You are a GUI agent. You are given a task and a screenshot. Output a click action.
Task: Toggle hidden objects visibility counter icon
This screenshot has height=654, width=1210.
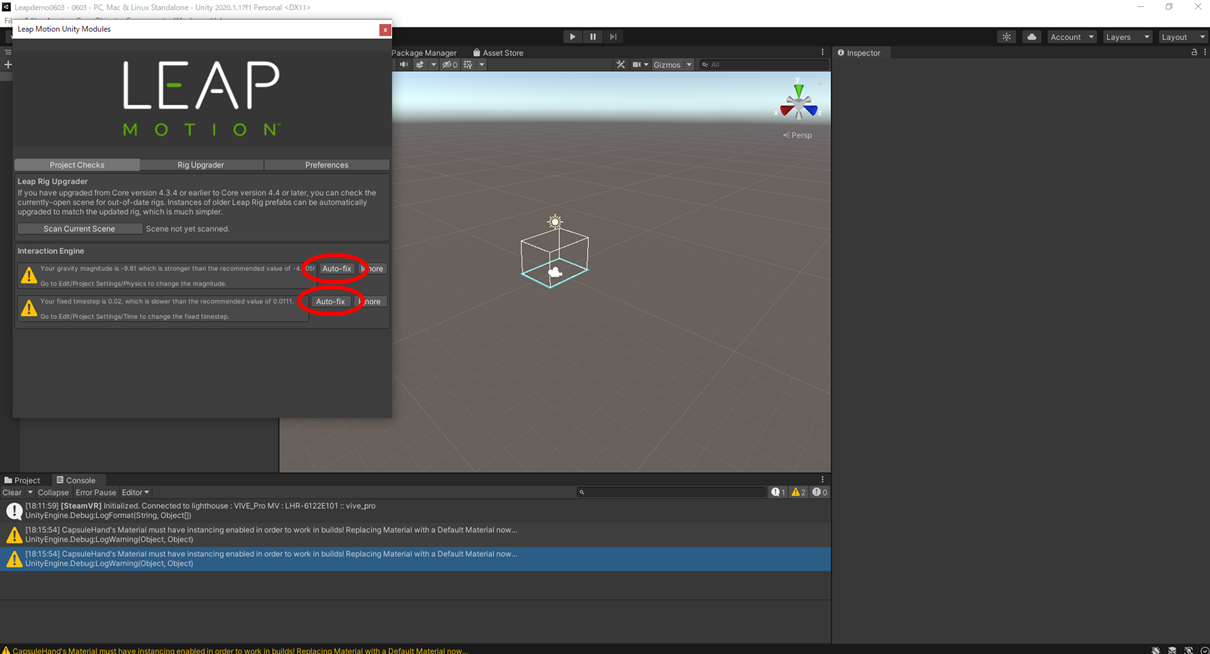click(x=450, y=65)
